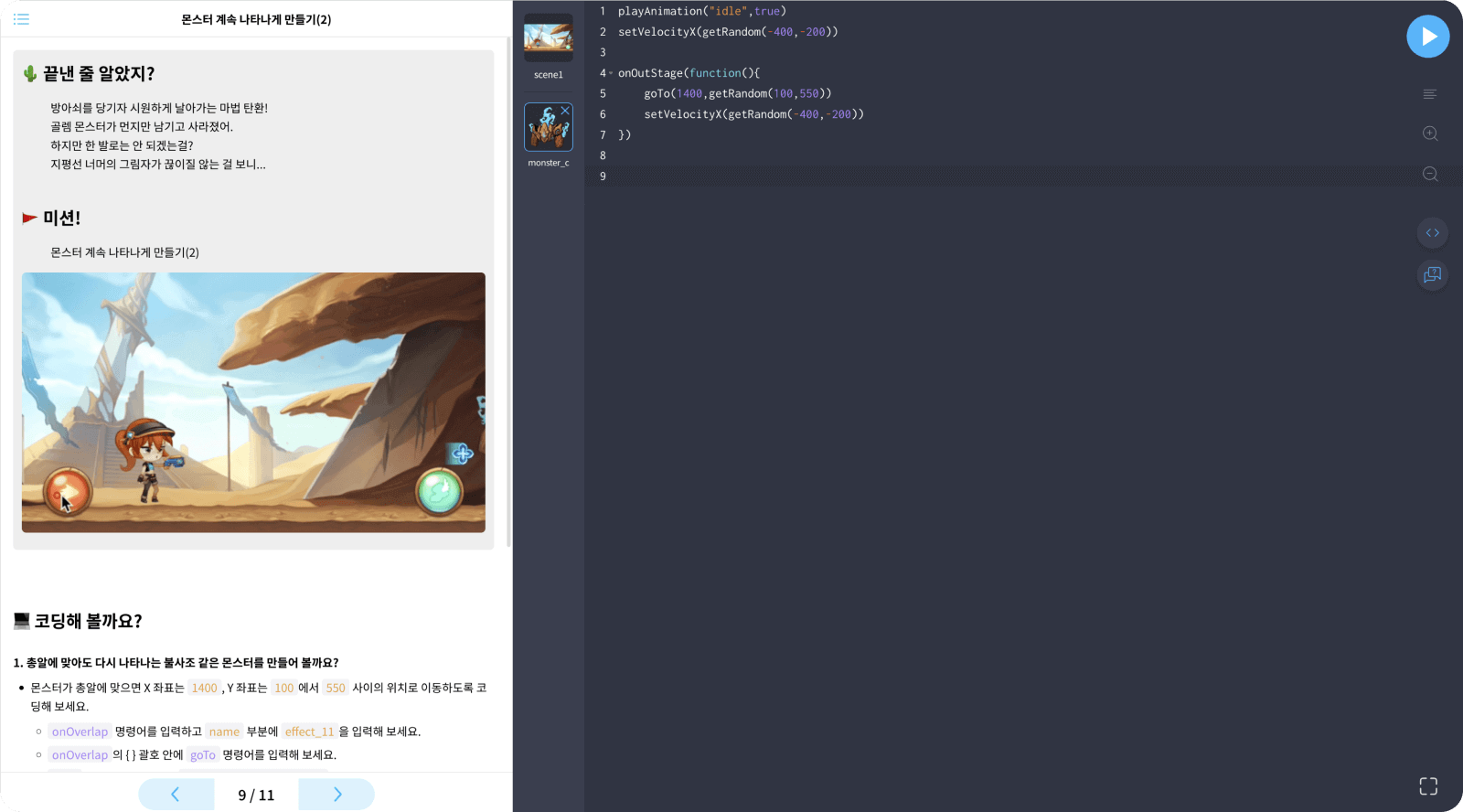The height and width of the screenshot is (812, 1463).
Task: Toggle fullscreen mode icon
Action: [x=1428, y=786]
